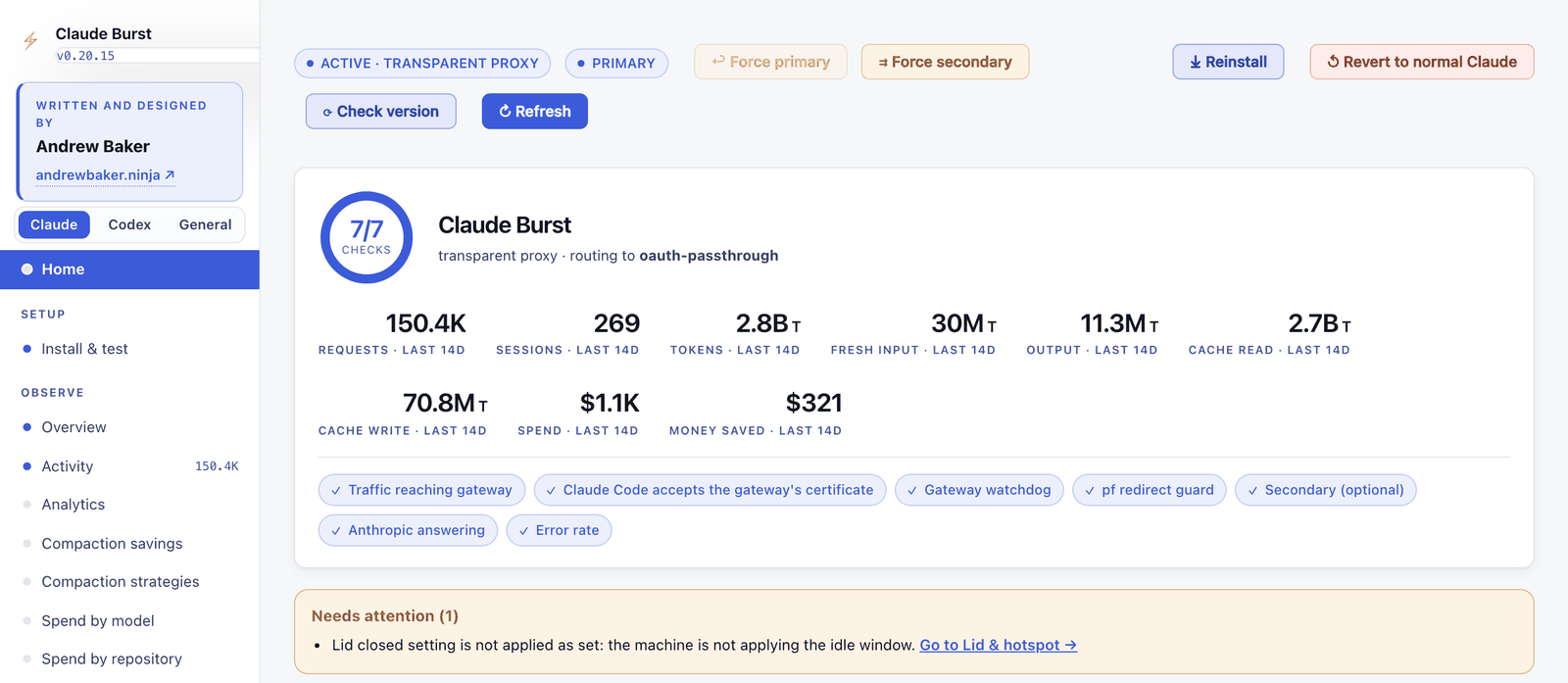Open the Activity page
The width and height of the screenshot is (1568, 683).
coord(129,466)
